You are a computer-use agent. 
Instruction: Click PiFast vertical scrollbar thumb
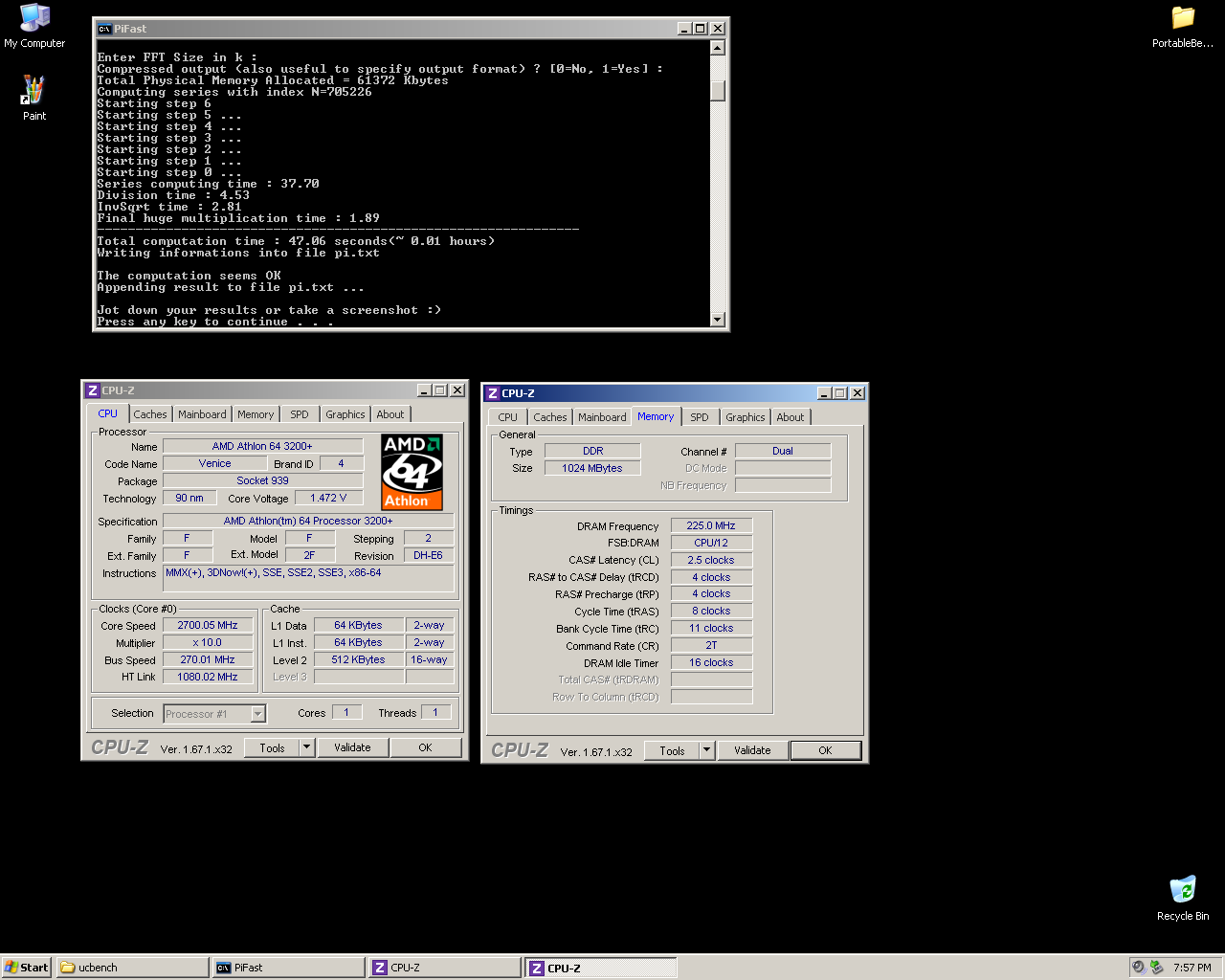pos(718,91)
